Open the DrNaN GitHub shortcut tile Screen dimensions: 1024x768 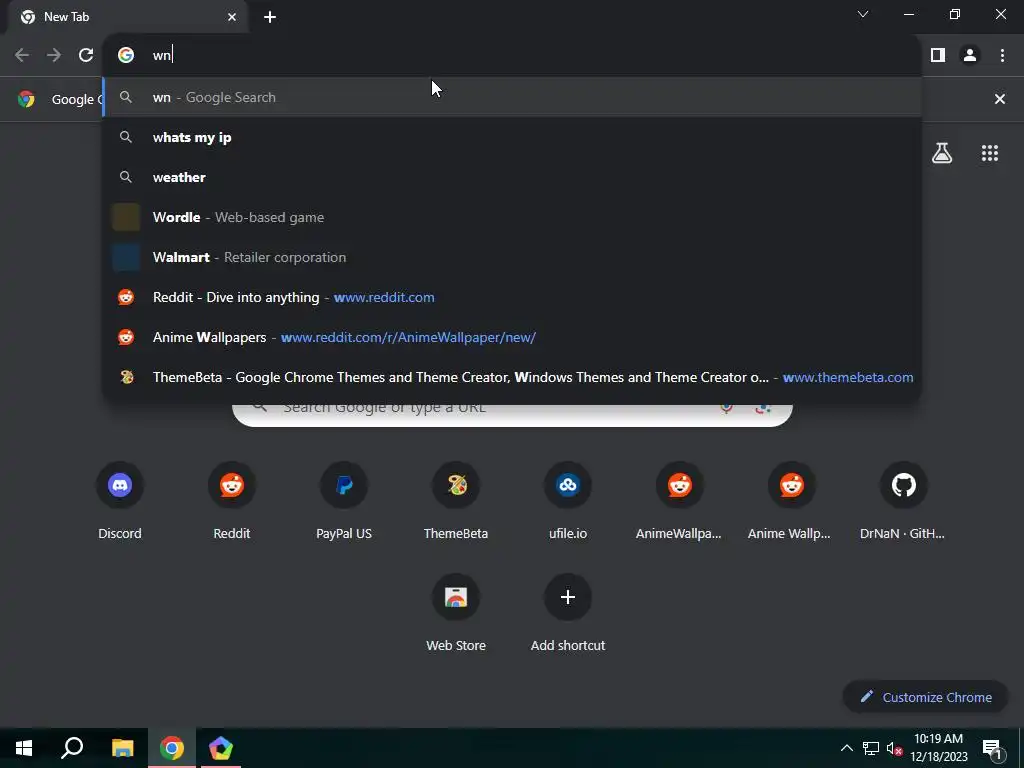point(903,502)
